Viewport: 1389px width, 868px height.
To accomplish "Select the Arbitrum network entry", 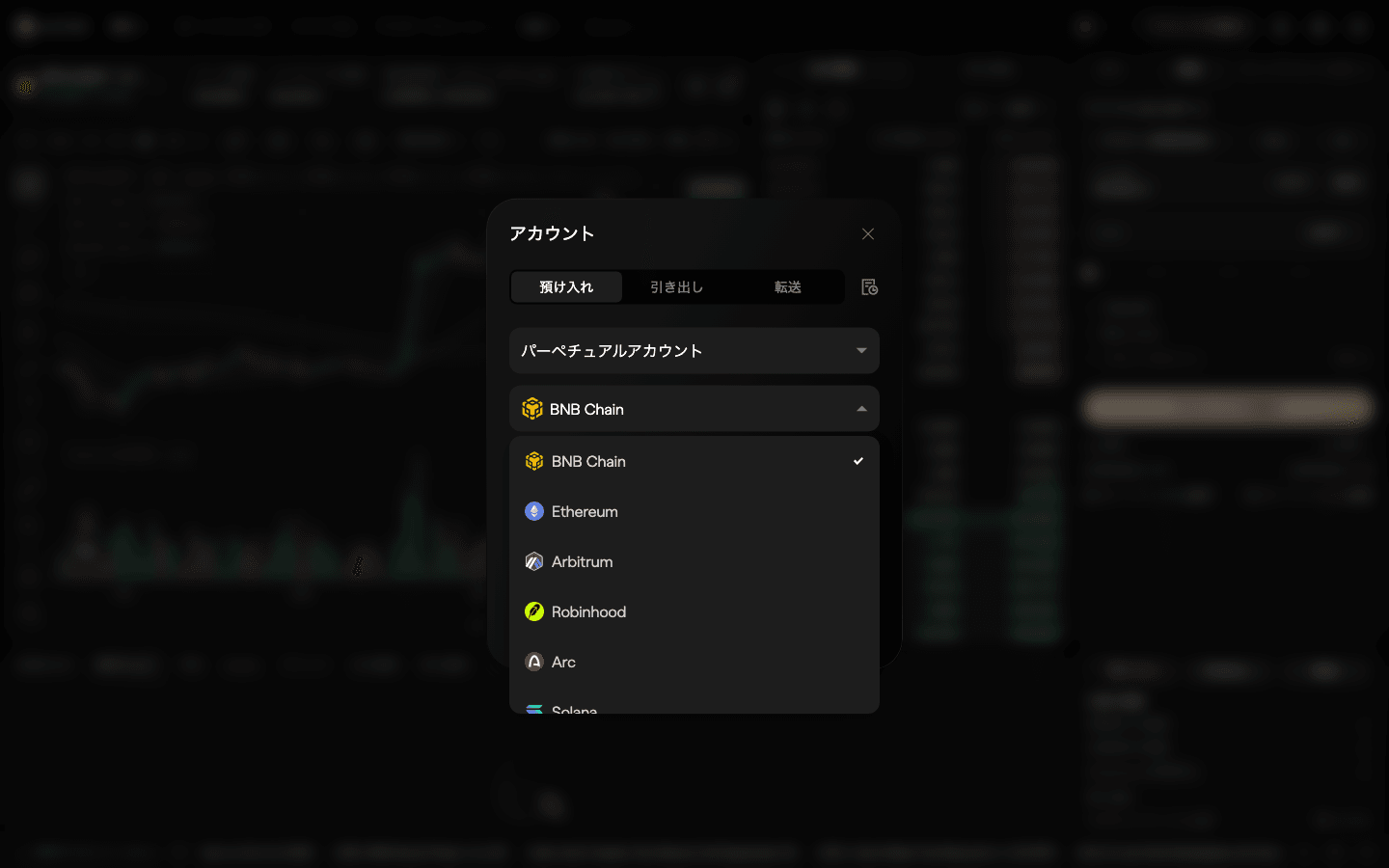I will click(x=694, y=561).
